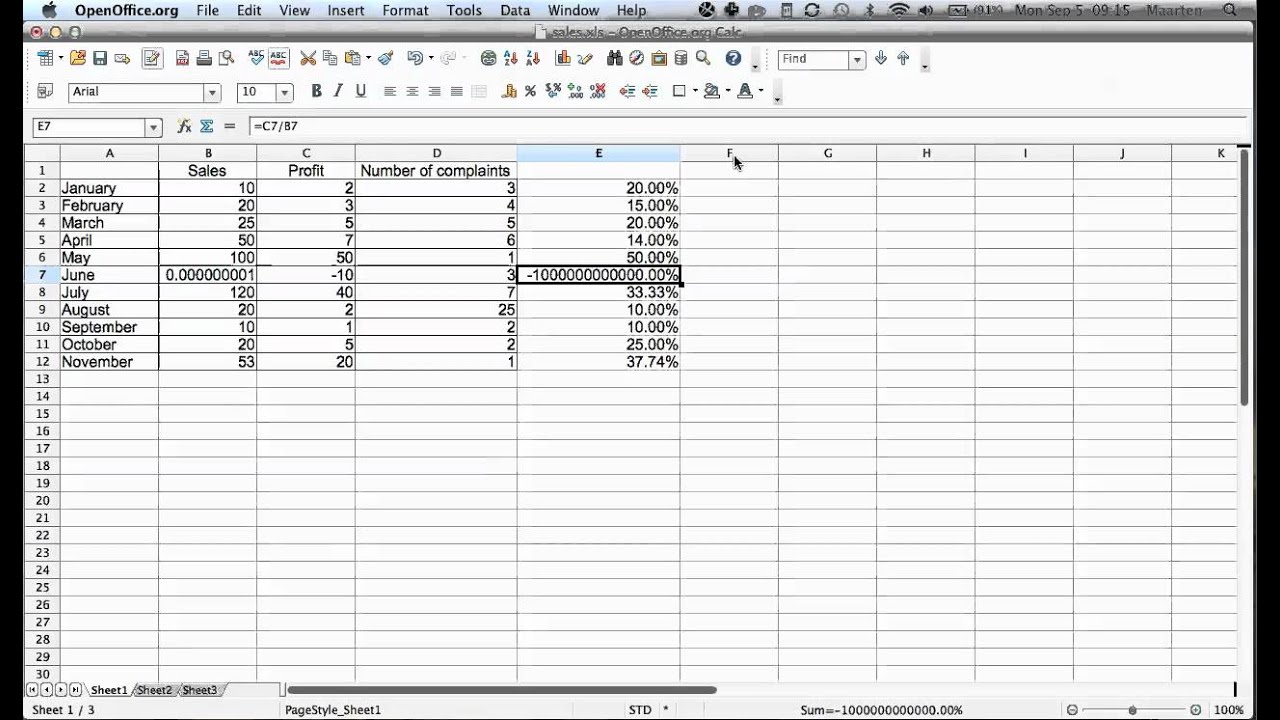Open the Find field dropdown arrow
The width and height of the screenshot is (1280, 720).
(857, 59)
